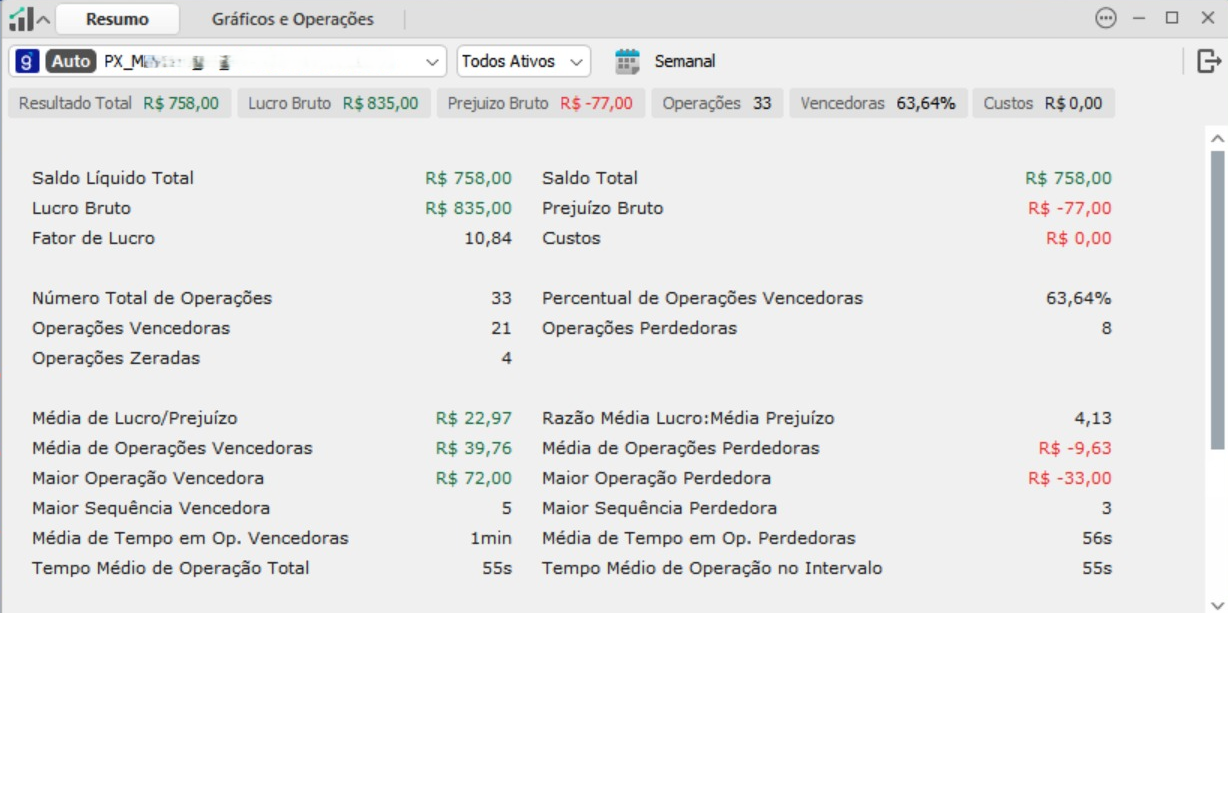Switch to the Resumo tab
The image size is (1228, 797).
coord(117,19)
